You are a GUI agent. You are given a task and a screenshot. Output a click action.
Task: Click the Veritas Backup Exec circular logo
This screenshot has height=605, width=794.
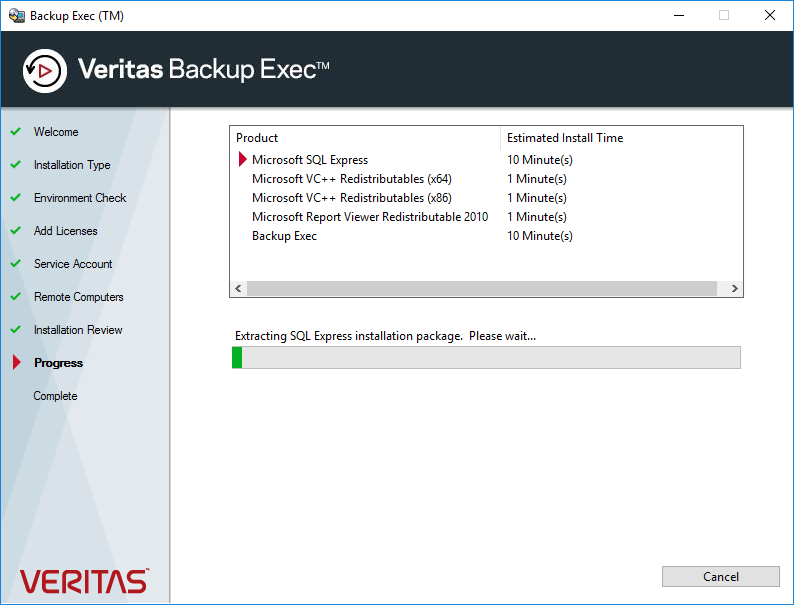tap(45, 71)
